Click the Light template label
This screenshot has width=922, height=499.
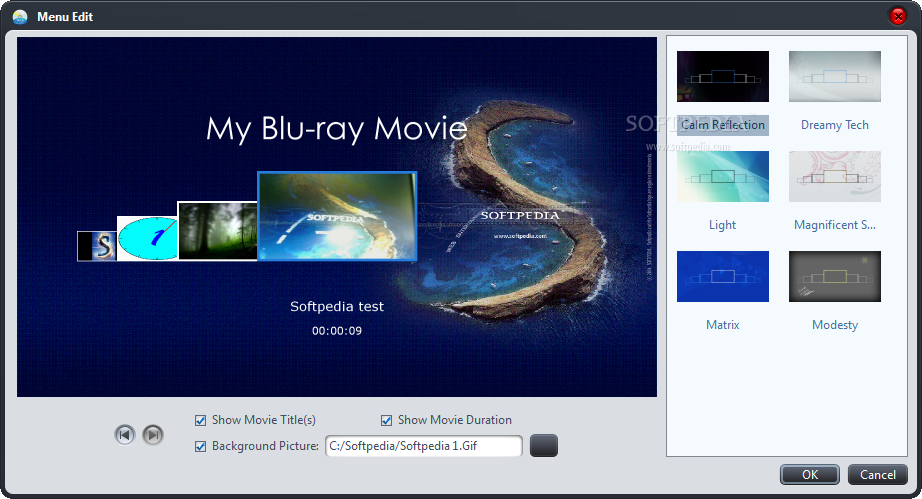coord(723,225)
